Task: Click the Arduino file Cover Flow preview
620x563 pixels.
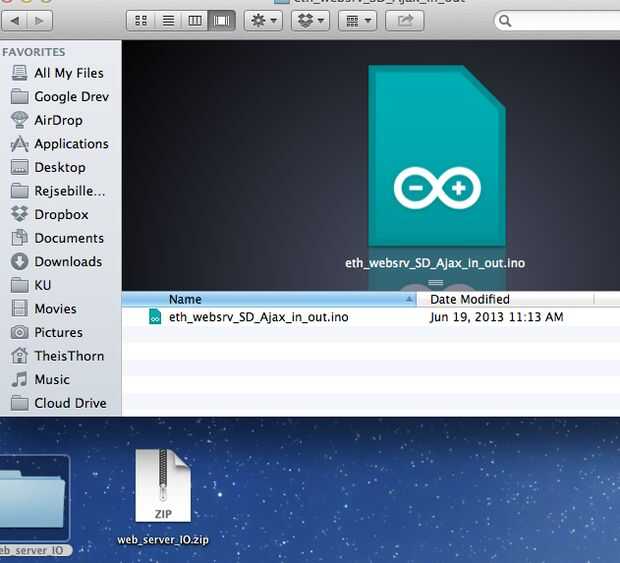Action: pyautogui.click(x=437, y=156)
